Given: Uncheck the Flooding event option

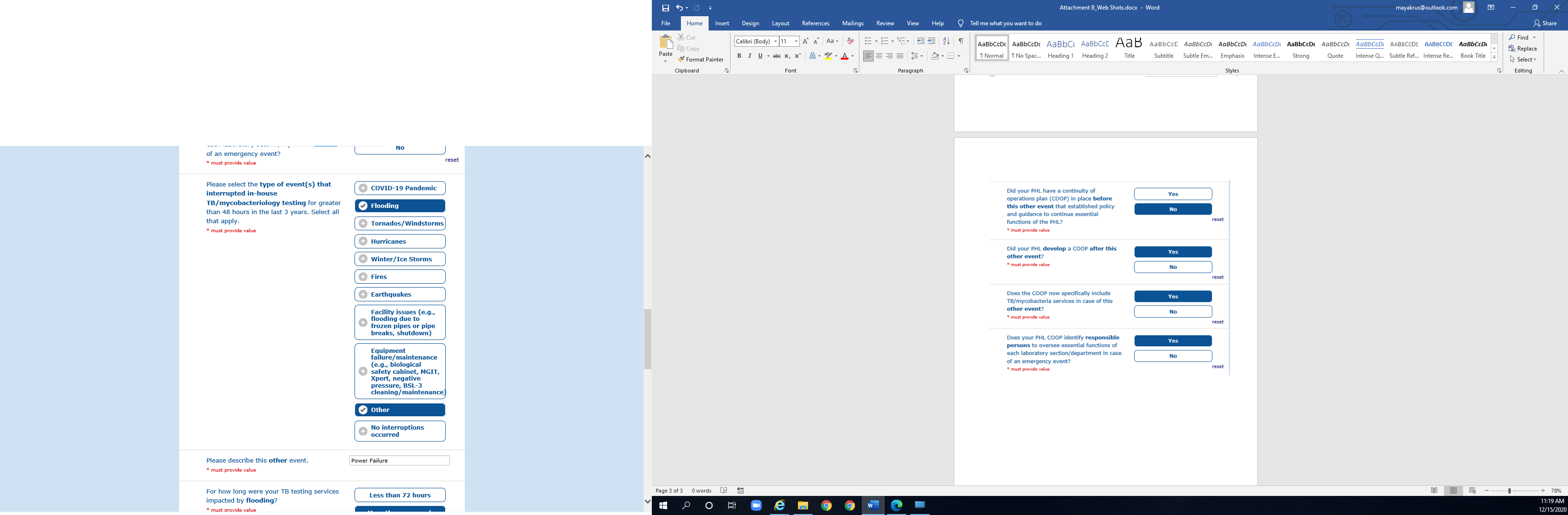Looking at the screenshot, I should pyautogui.click(x=400, y=206).
